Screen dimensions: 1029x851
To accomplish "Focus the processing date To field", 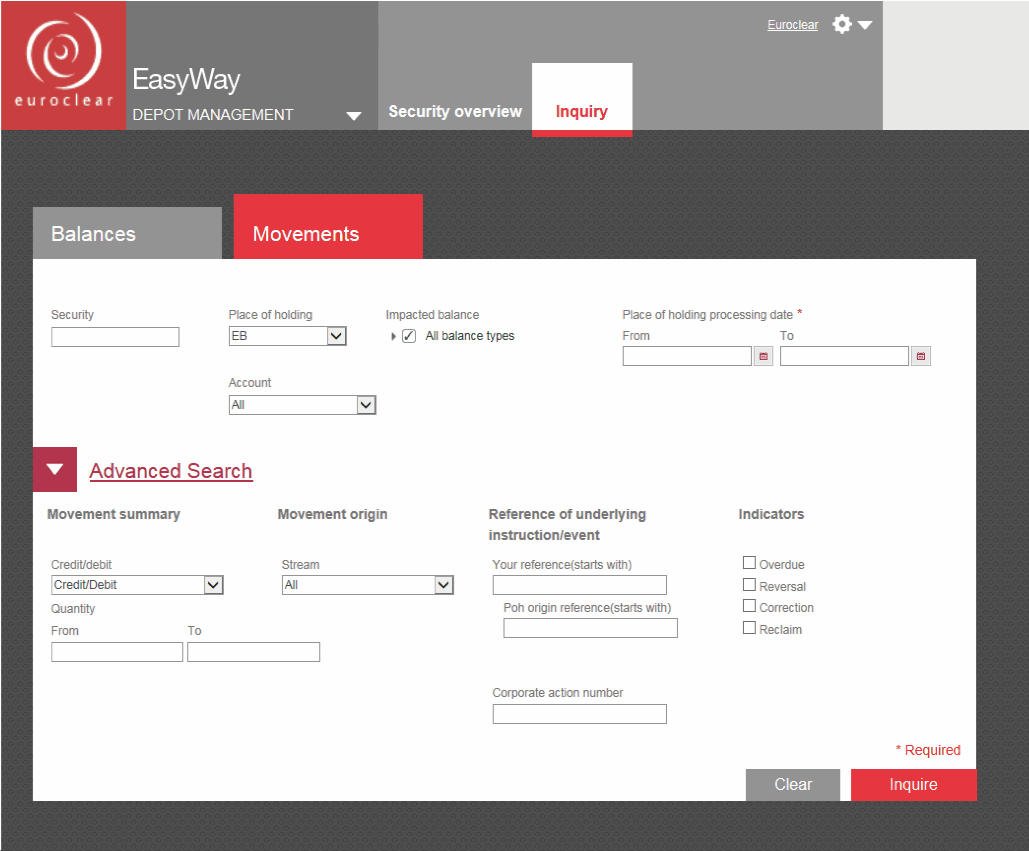I will (x=844, y=356).
